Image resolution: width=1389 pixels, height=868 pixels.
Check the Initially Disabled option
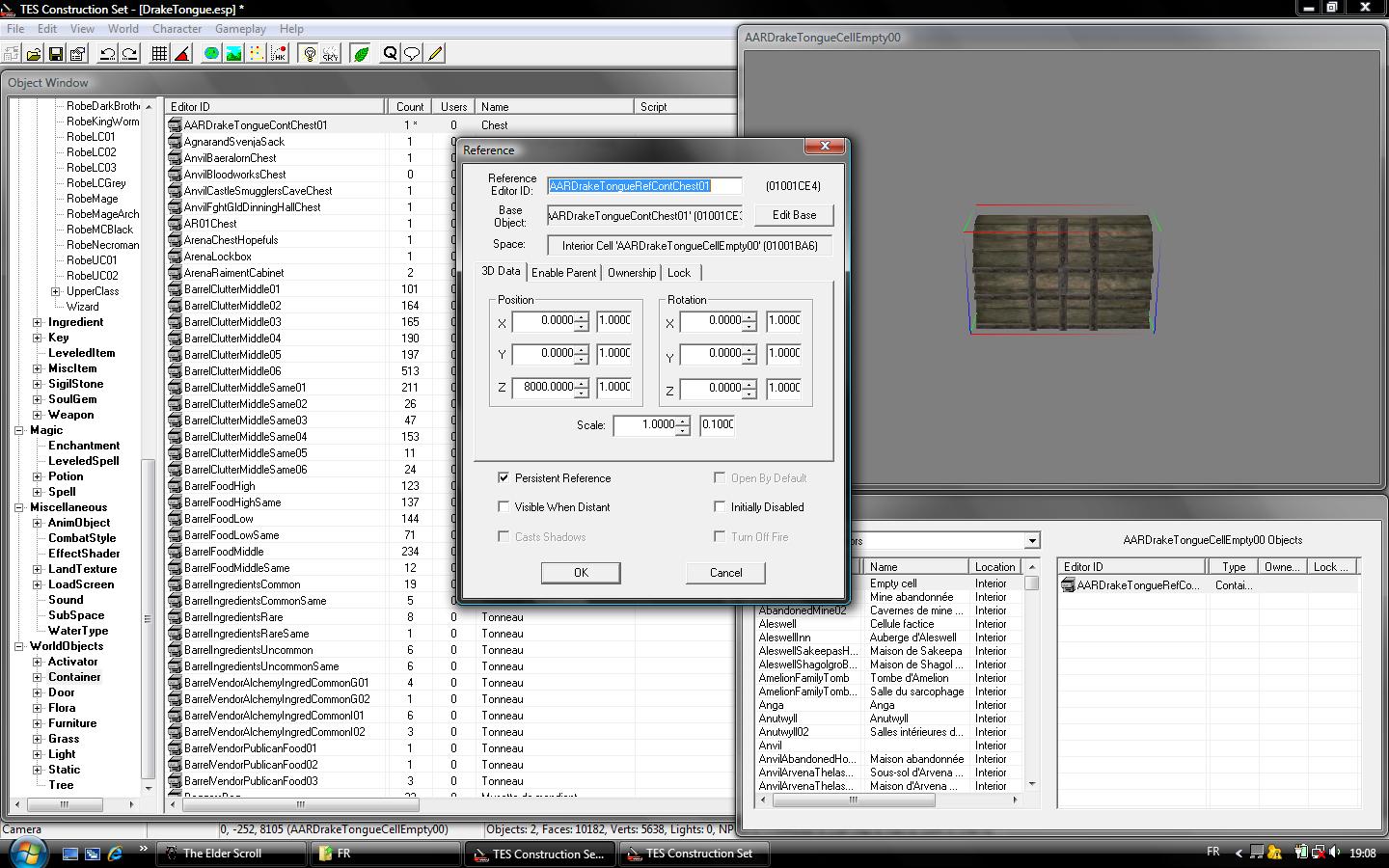[x=720, y=506]
